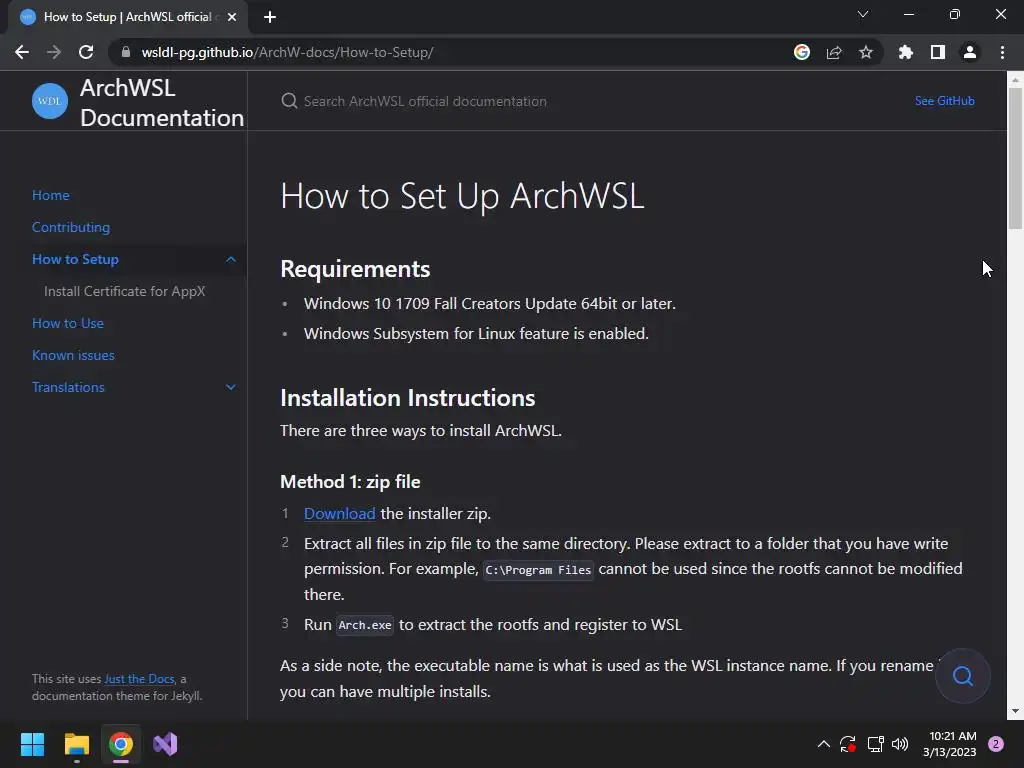Click the magnifier icon in search bar
Viewport: 1024px width, 768px height.
(x=289, y=101)
